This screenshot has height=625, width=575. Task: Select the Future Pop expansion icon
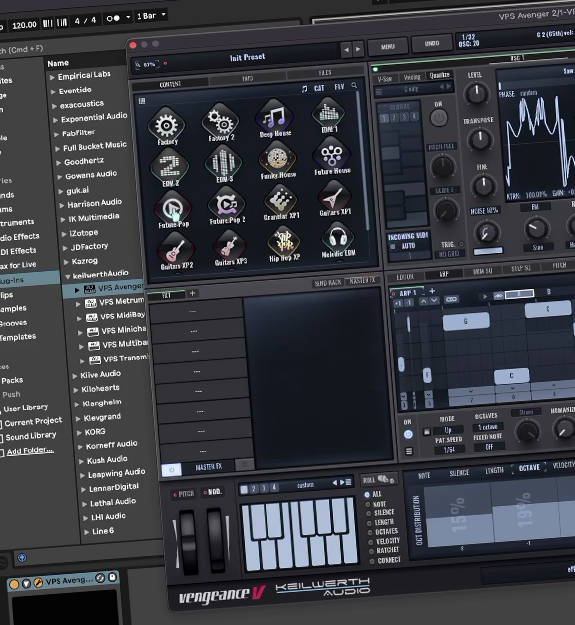(x=173, y=209)
